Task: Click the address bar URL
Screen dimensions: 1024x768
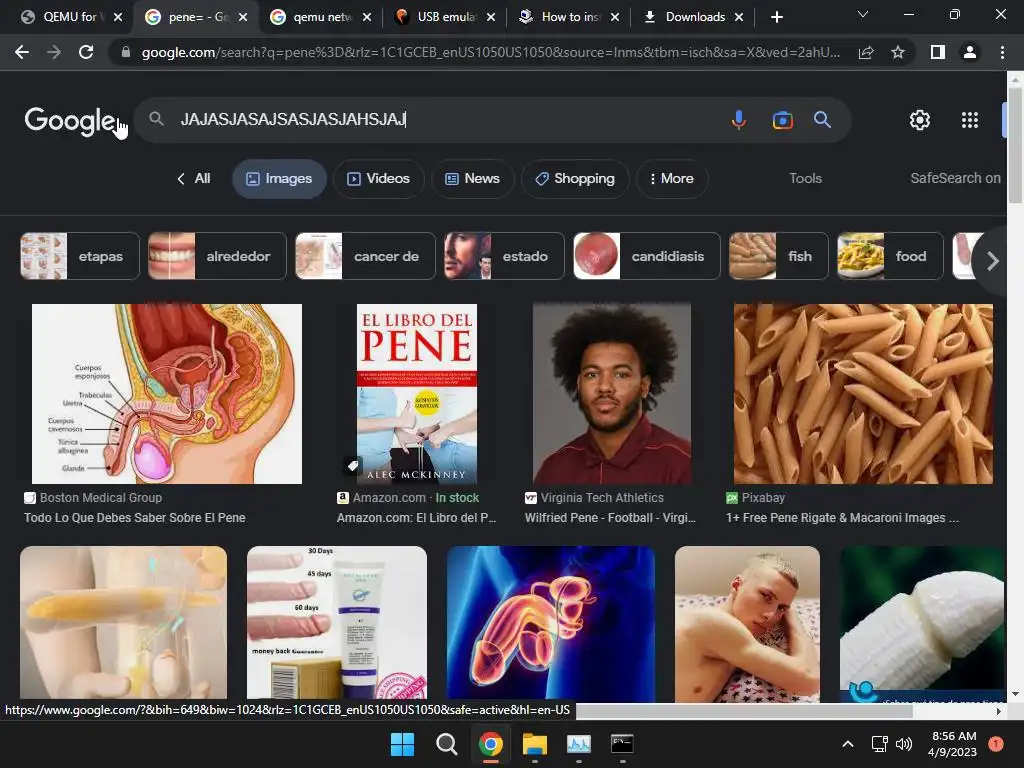Action: point(490,52)
